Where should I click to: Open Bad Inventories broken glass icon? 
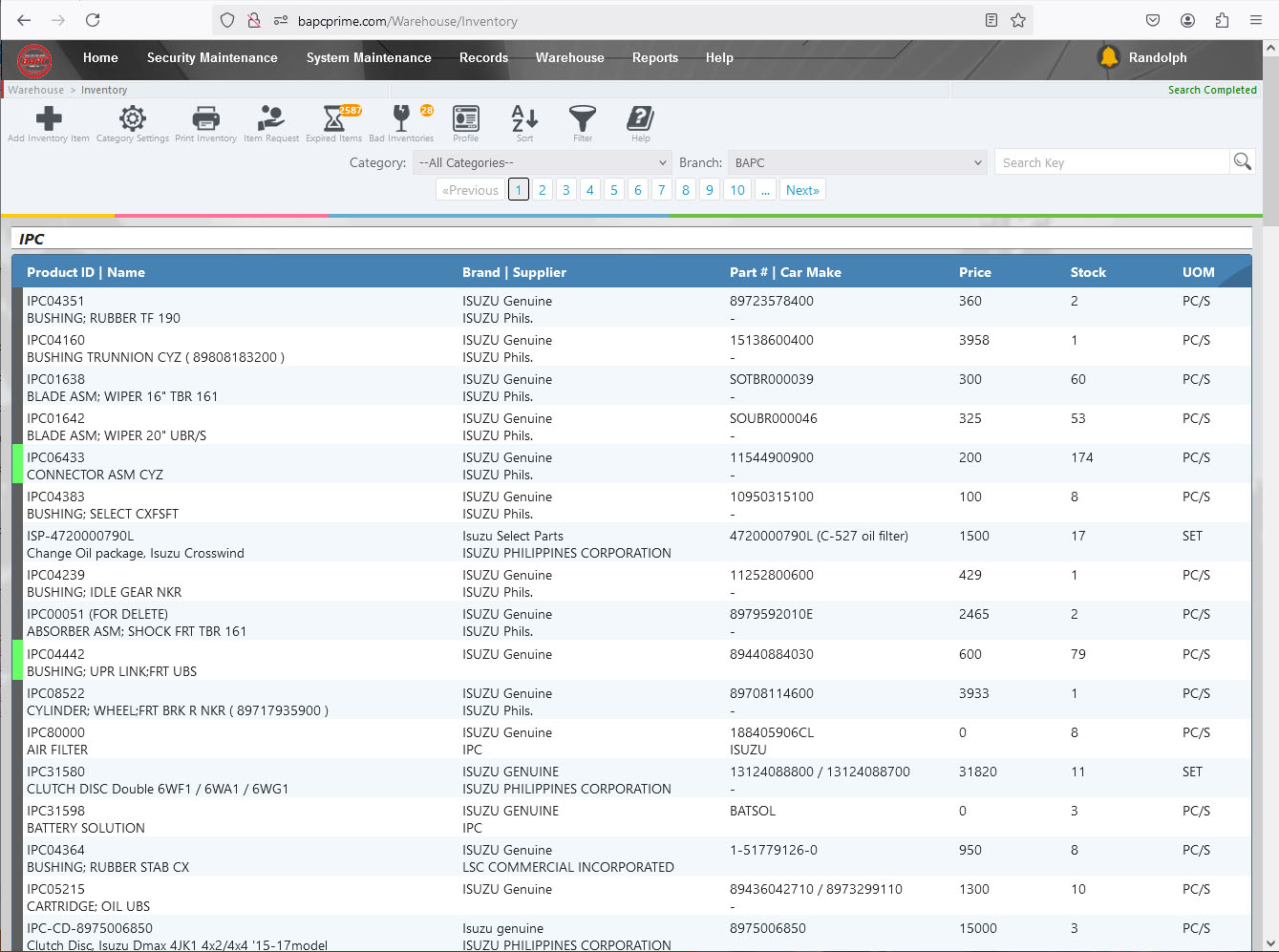(401, 119)
